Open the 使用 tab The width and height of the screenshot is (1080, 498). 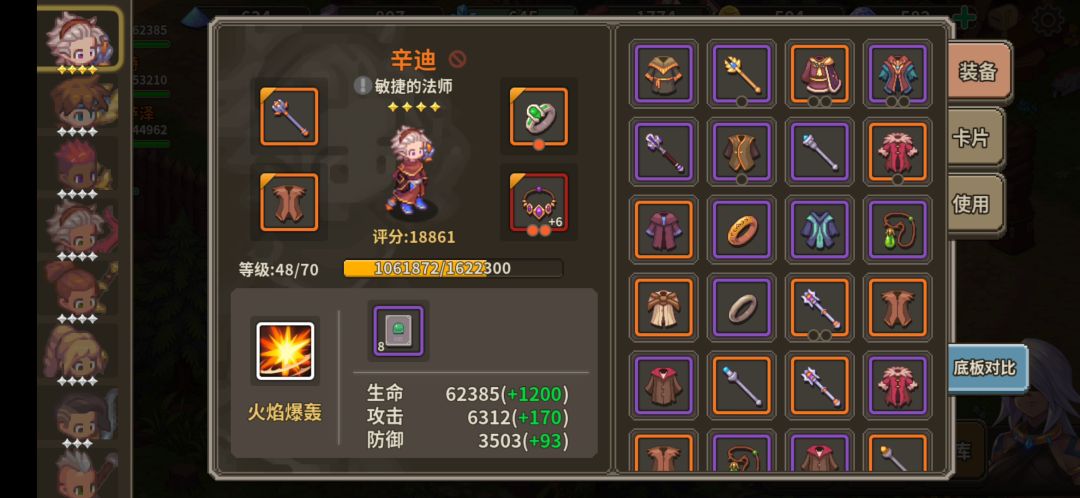tap(971, 204)
